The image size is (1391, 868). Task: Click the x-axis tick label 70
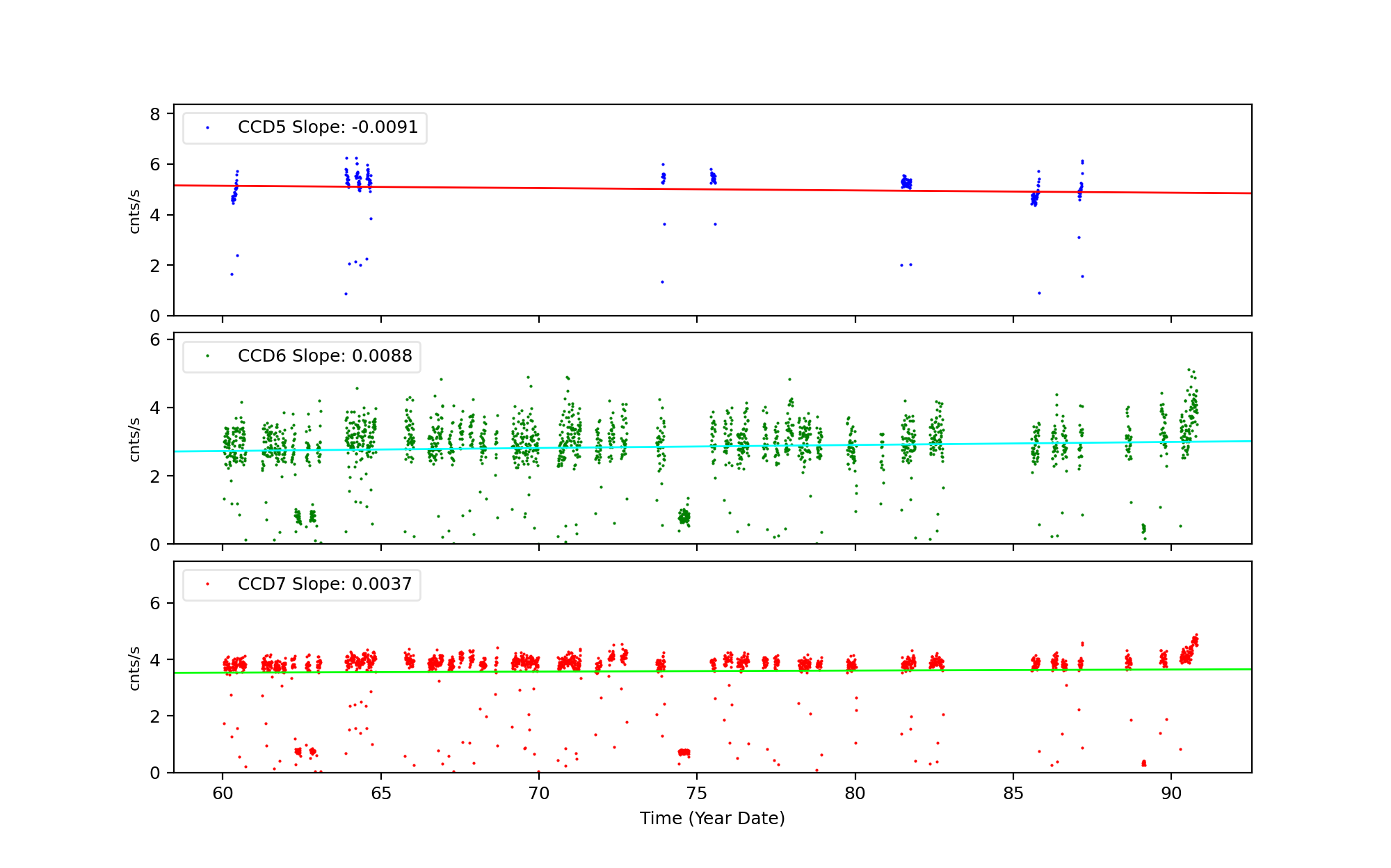click(x=539, y=794)
